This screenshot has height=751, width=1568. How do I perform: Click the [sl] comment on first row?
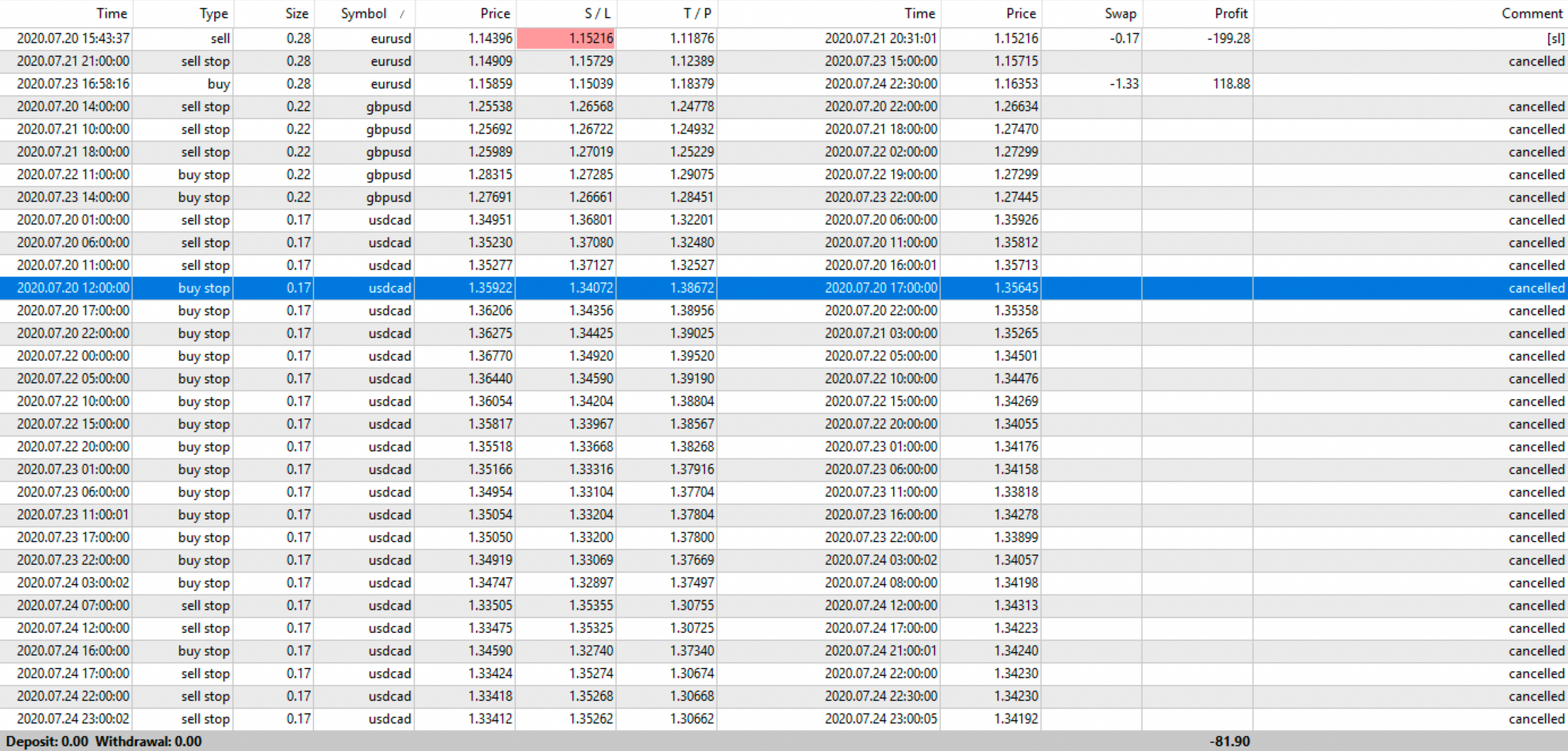point(1555,38)
